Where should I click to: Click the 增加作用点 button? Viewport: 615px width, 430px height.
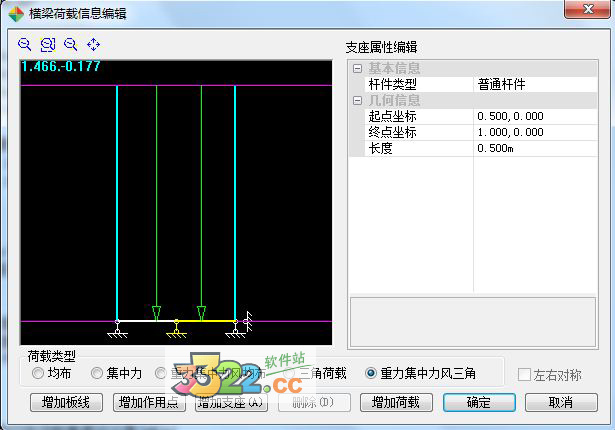(x=149, y=403)
